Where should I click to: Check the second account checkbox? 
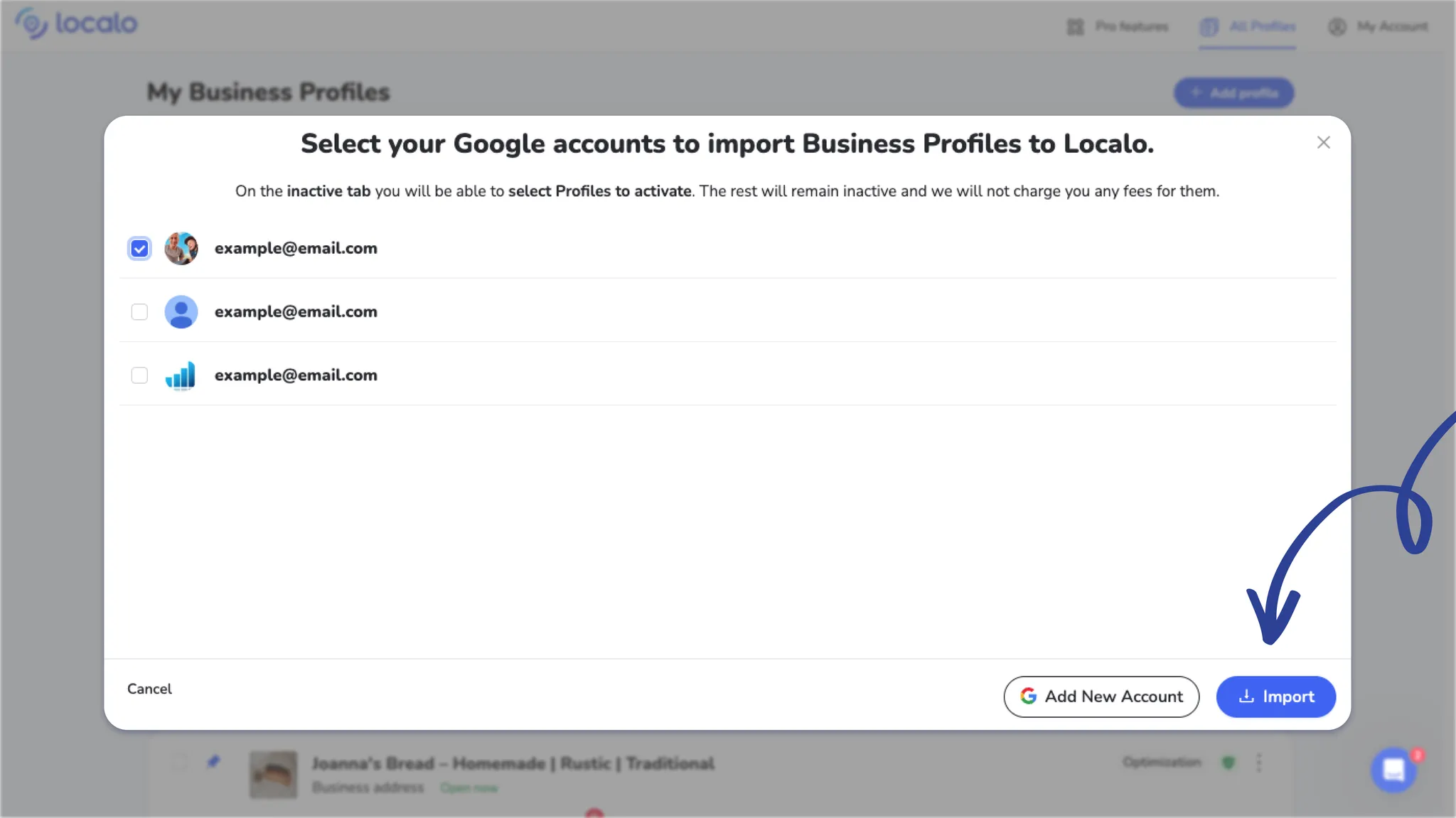tap(139, 312)
